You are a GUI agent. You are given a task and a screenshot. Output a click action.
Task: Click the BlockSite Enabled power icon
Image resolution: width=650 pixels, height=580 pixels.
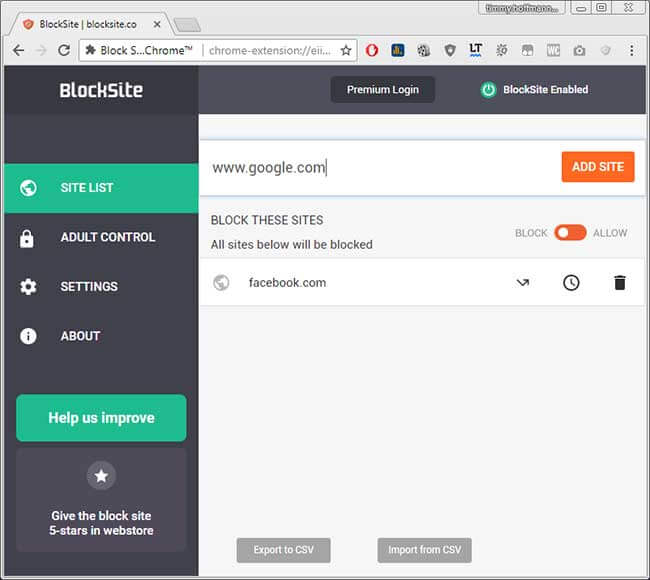[488, 90]
